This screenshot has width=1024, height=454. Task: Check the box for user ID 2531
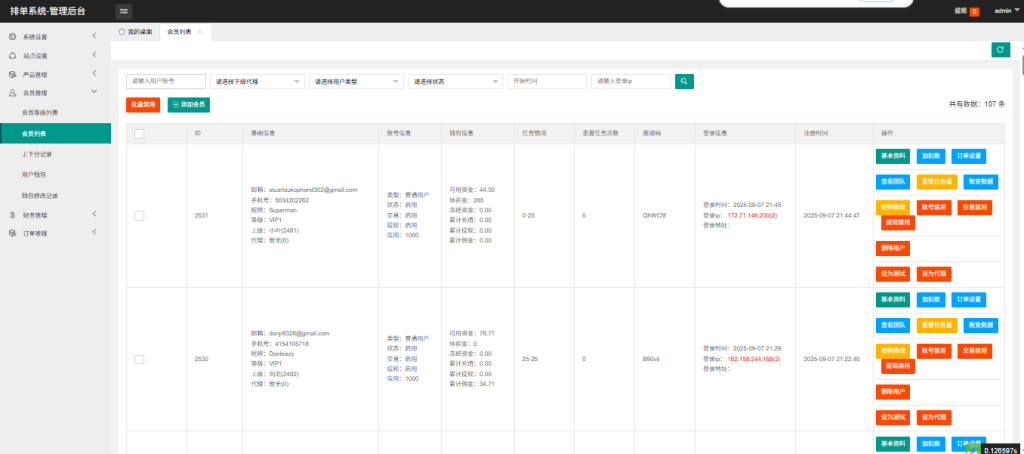pyautogui.click(x=139, y=215)
